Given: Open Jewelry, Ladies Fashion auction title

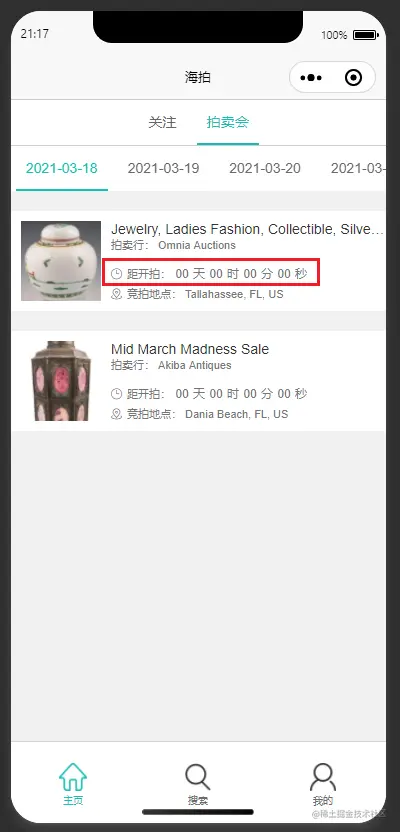Looking at the screenshot, I should (247, 229).
